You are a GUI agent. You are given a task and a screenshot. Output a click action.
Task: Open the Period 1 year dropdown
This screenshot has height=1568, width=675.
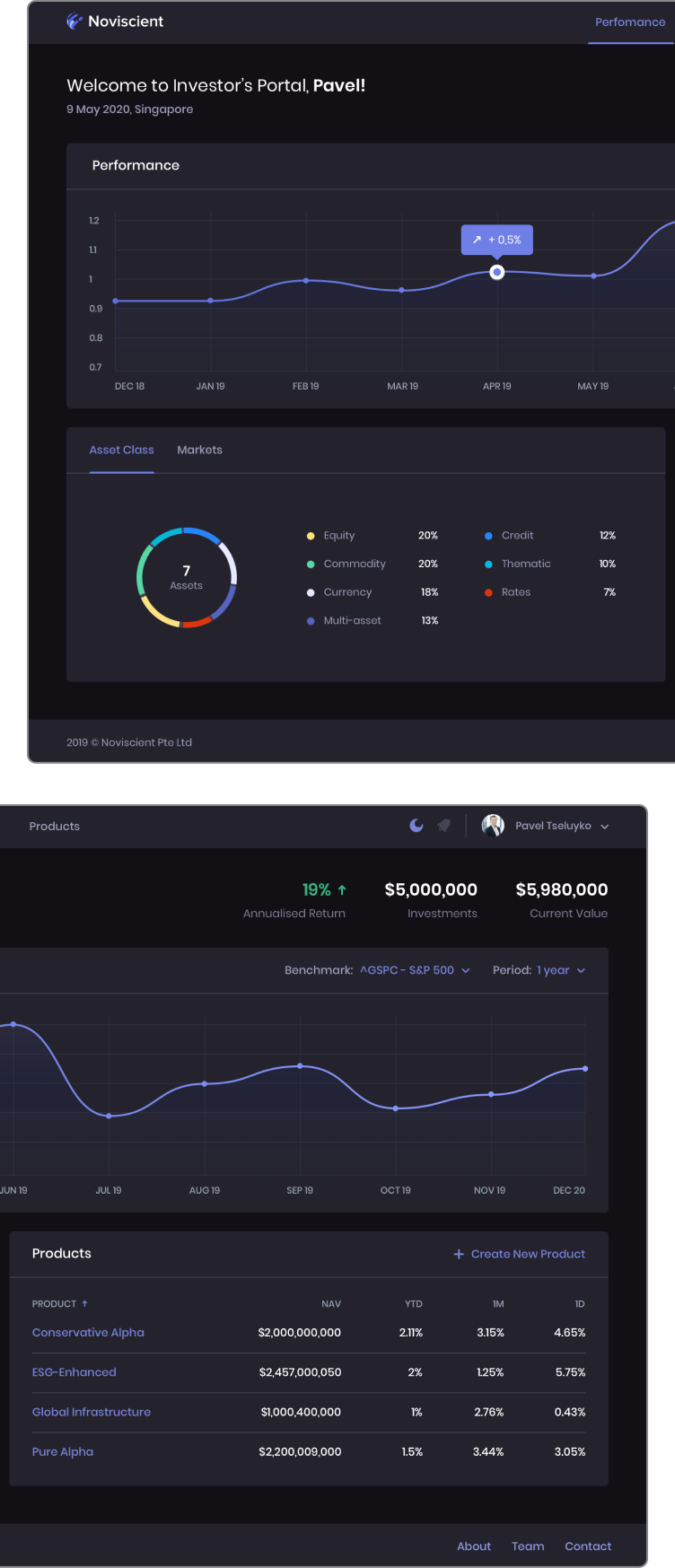561,970
